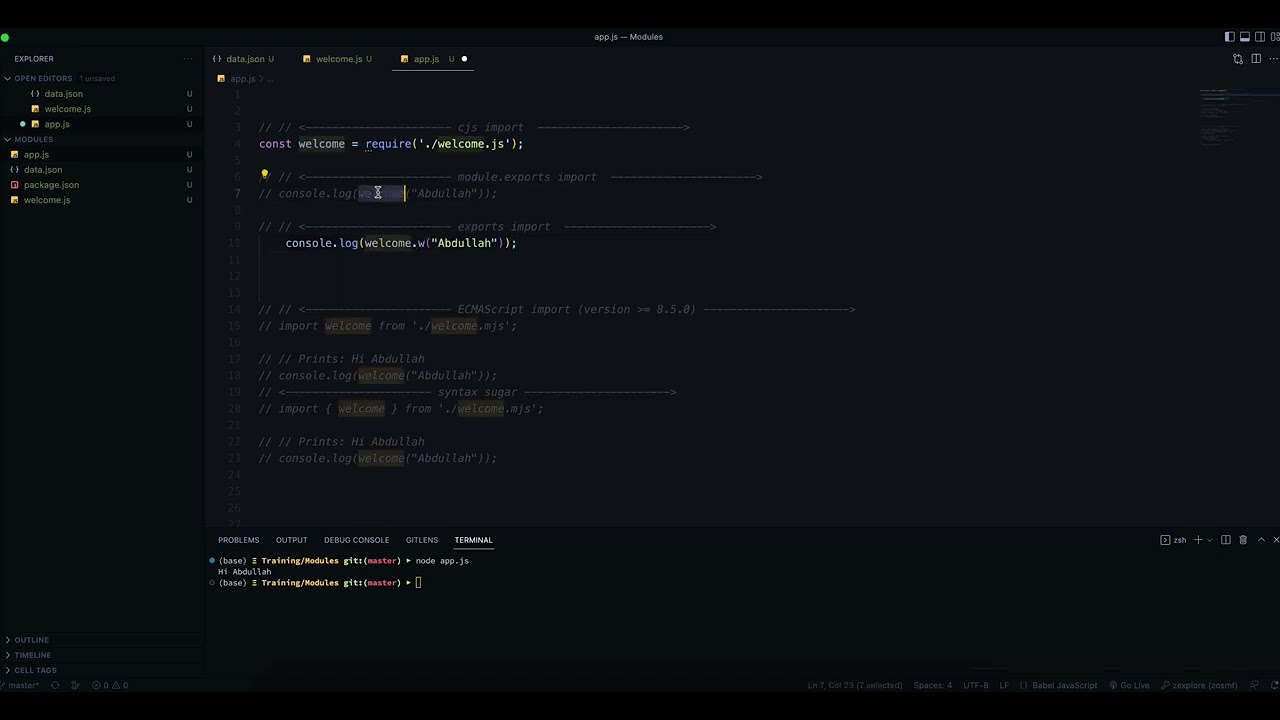This screenshot has height=720, width=1280.
Task: Open data.json in Modules folder
Action: click(x=100, y=170)
